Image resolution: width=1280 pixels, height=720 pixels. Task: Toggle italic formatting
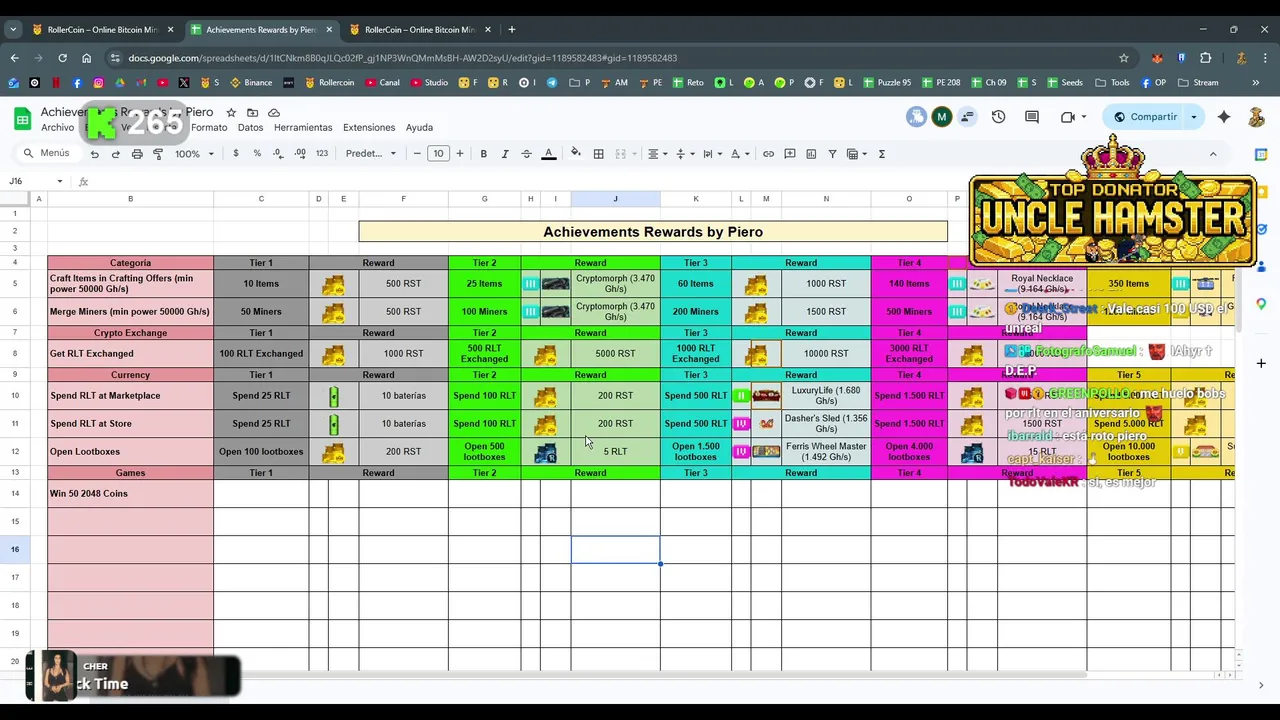505,154
